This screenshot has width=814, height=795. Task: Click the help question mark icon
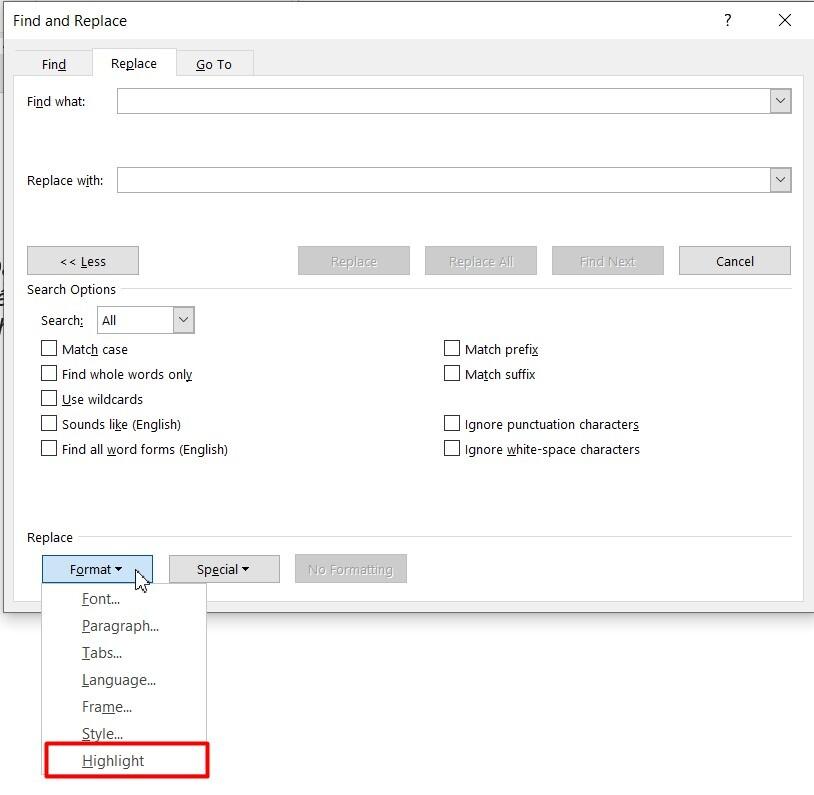[727, 20]
